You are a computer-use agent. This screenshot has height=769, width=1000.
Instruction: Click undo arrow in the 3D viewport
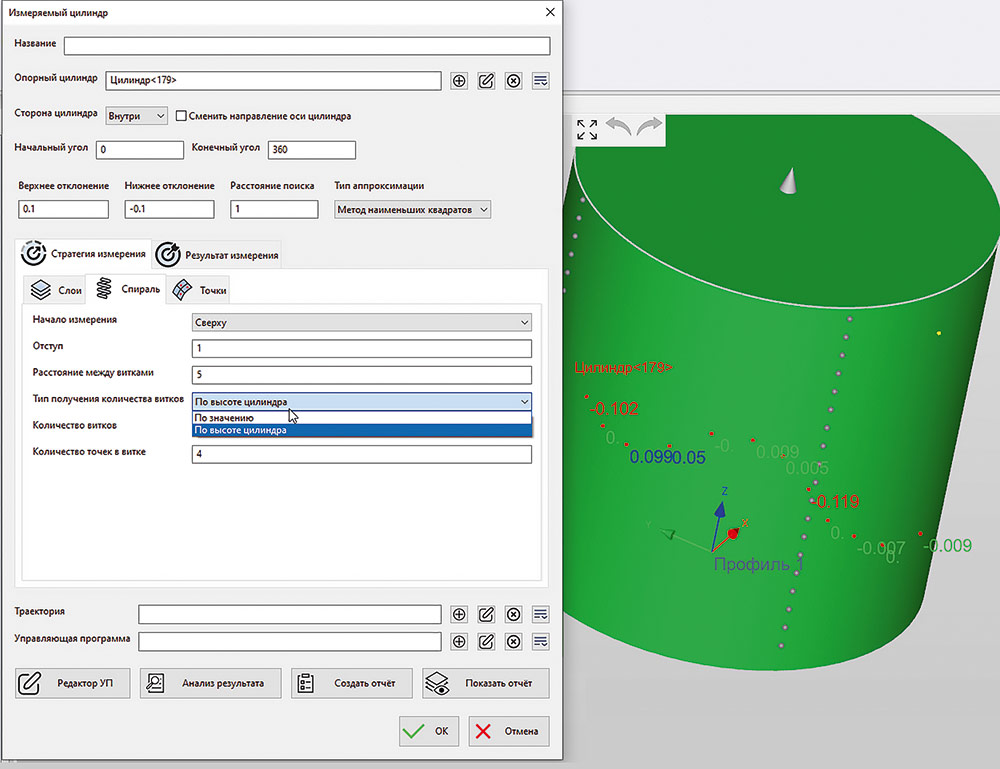[618, 127]
